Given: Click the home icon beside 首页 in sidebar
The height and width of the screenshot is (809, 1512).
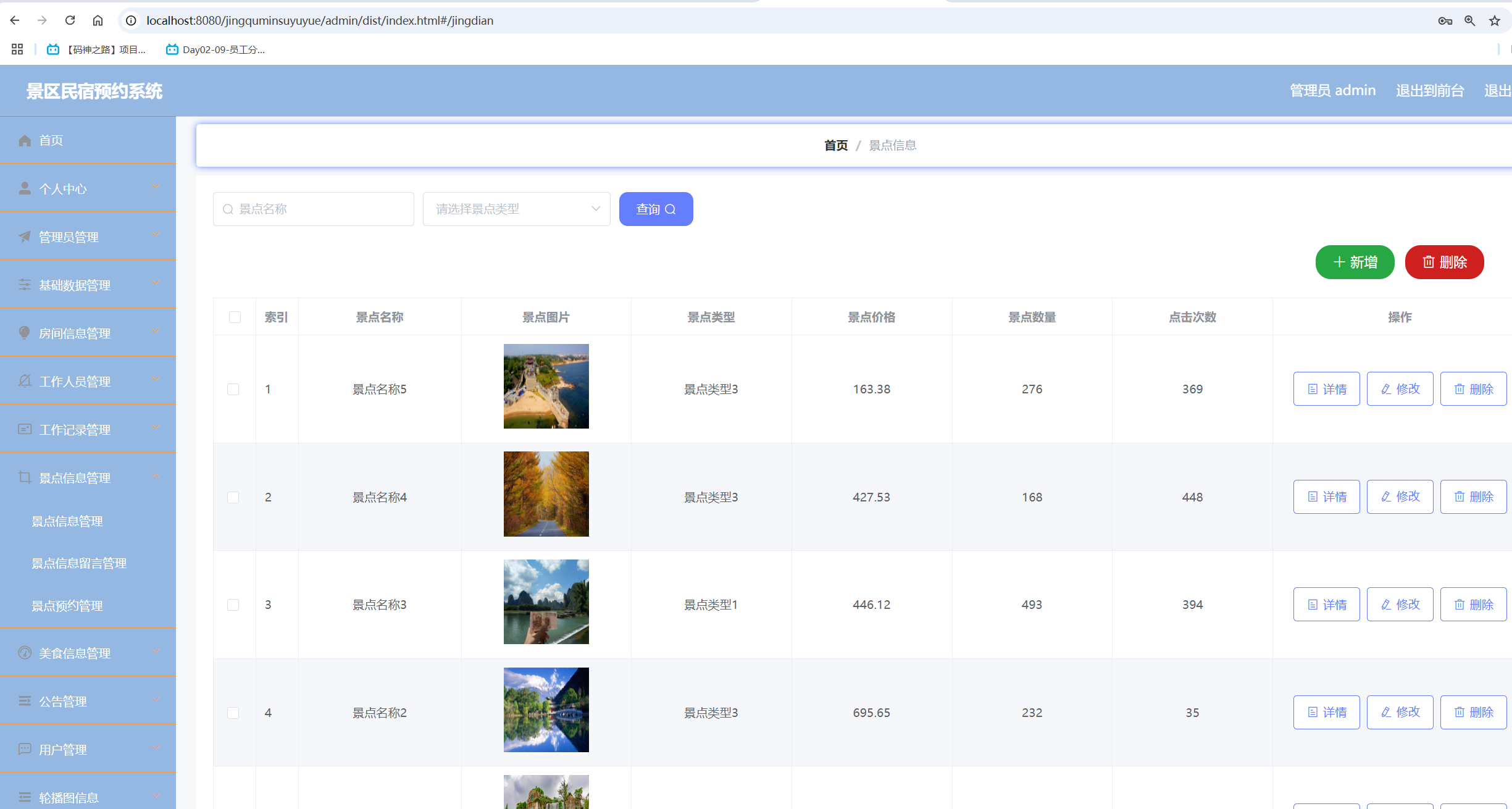Looking at the screenshot, I should pyautogui.click(x=25, y=141).
